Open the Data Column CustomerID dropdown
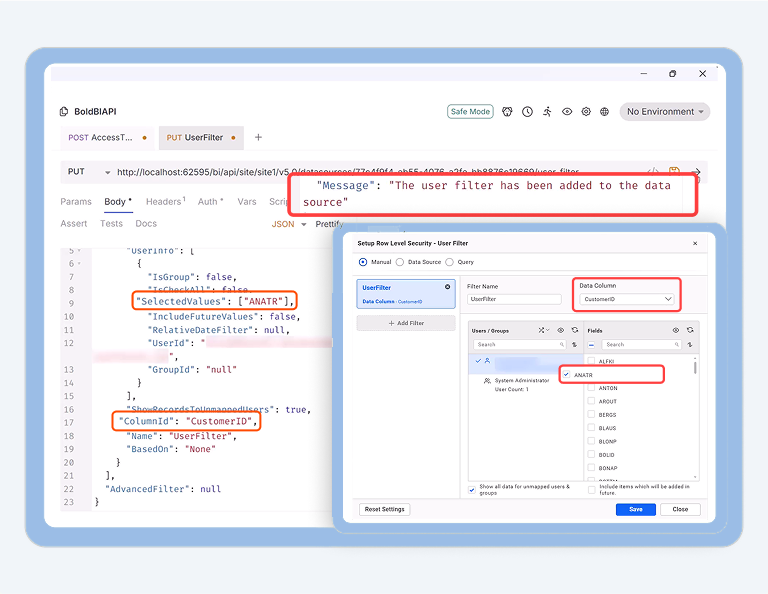 point(627,299)
